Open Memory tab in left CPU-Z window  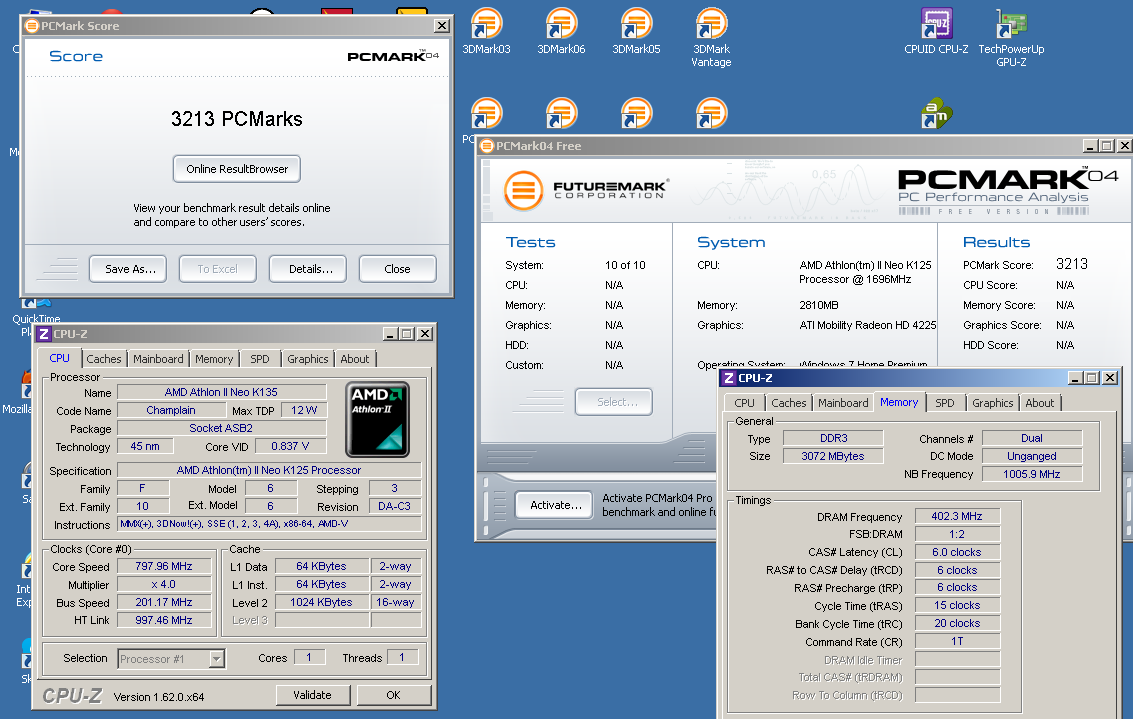click(214, 359)
